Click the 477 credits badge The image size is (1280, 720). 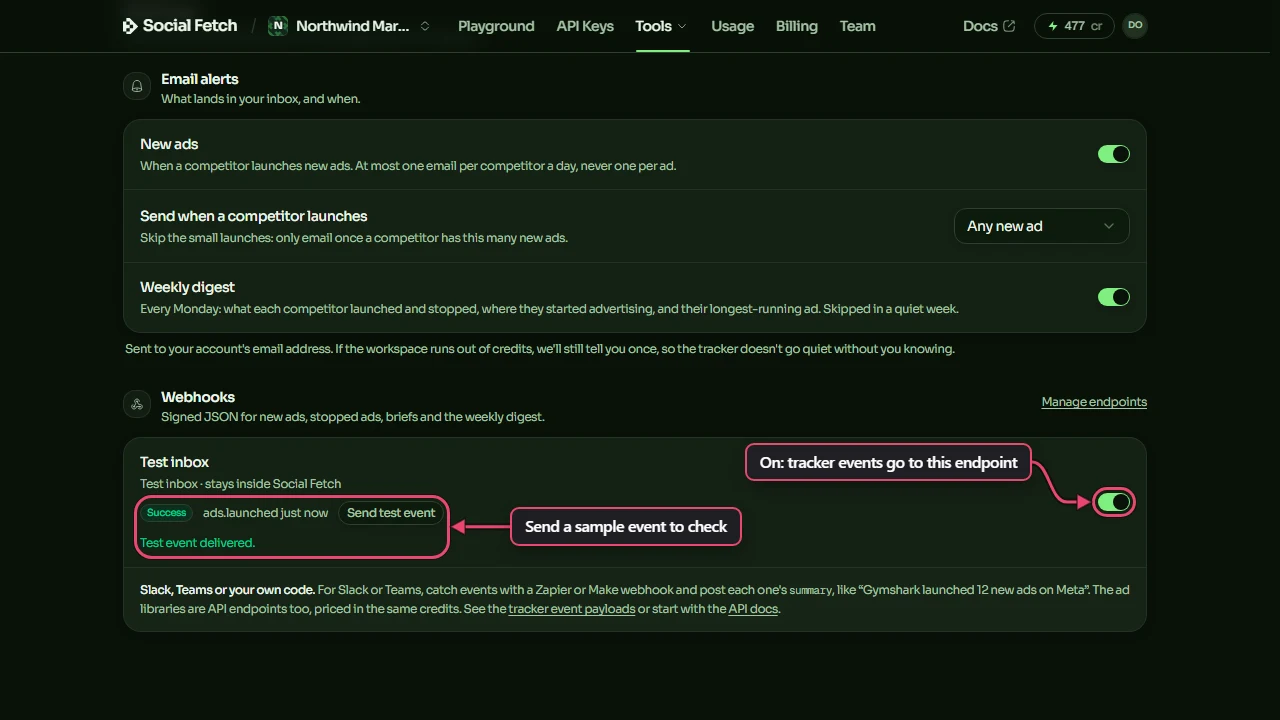1074,26
